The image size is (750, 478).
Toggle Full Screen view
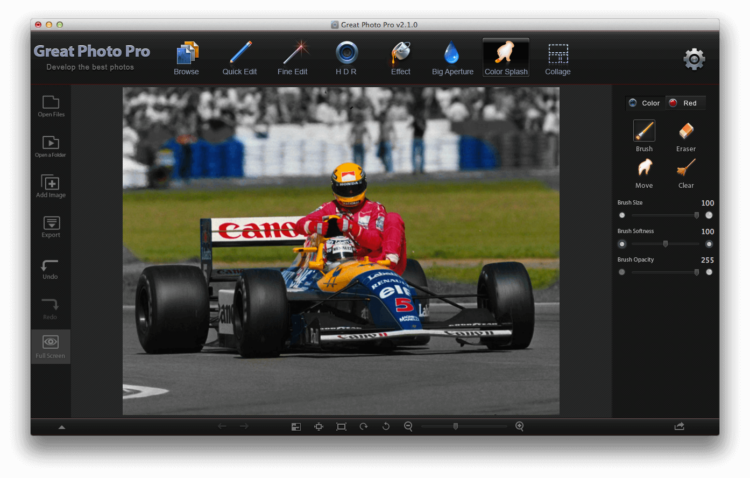51,346
